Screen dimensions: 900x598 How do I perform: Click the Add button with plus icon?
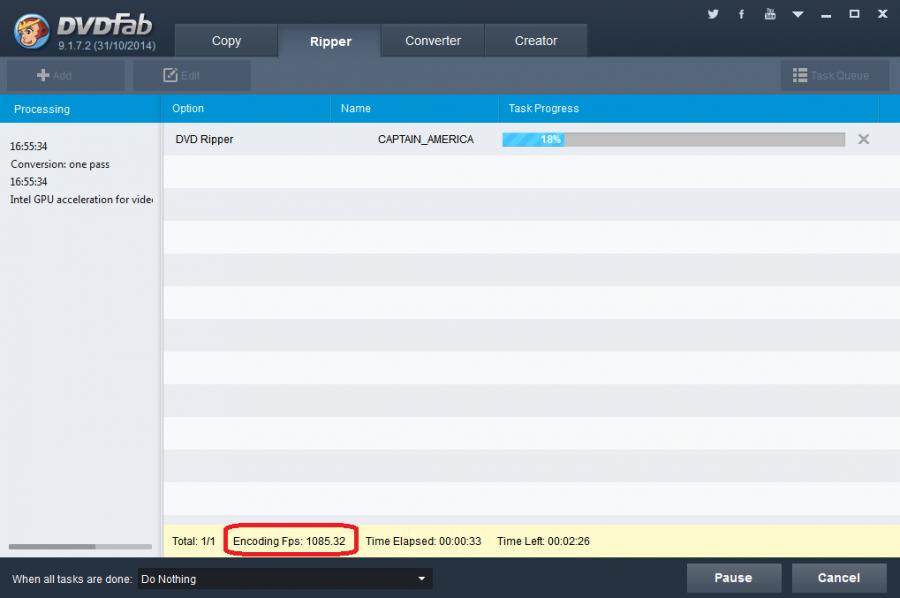(x=66, y=75)
